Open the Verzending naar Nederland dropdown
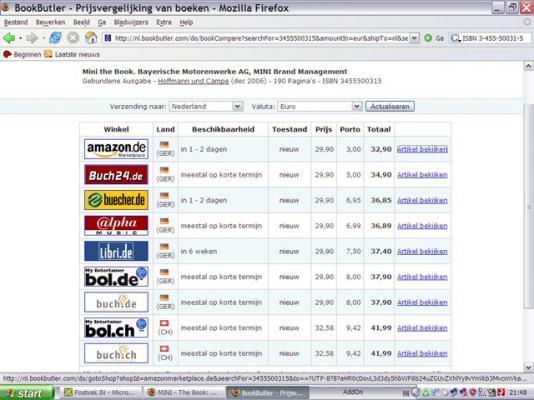Viewport: 534px width, 400px height. pos(206,107)
